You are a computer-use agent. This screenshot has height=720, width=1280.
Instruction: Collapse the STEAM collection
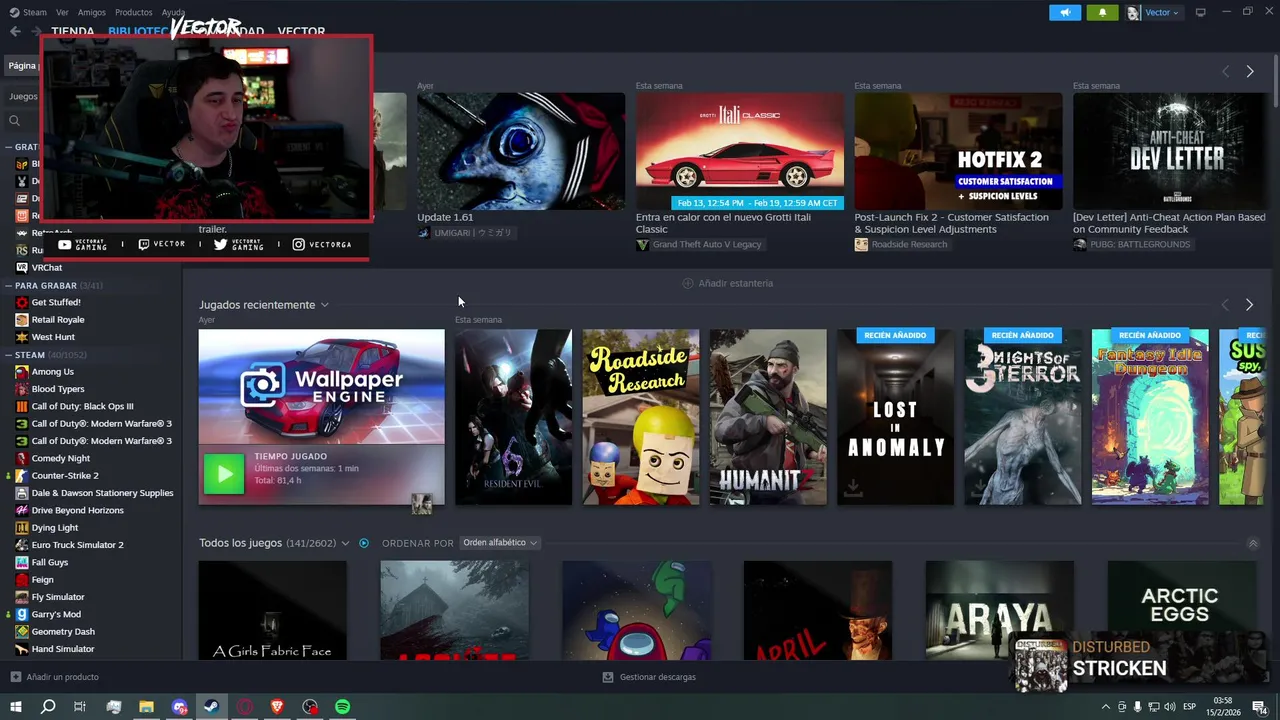tap(8, 355)
